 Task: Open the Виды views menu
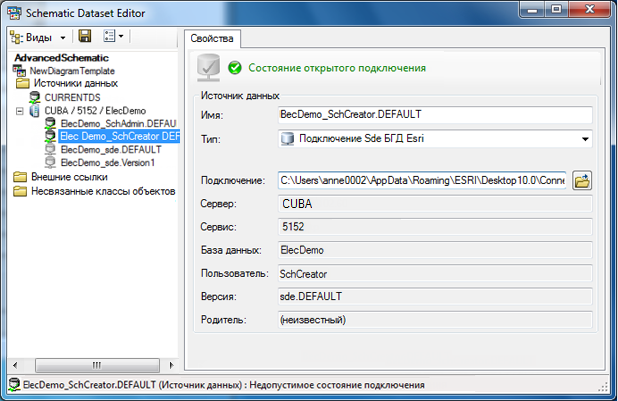point(38,37)
